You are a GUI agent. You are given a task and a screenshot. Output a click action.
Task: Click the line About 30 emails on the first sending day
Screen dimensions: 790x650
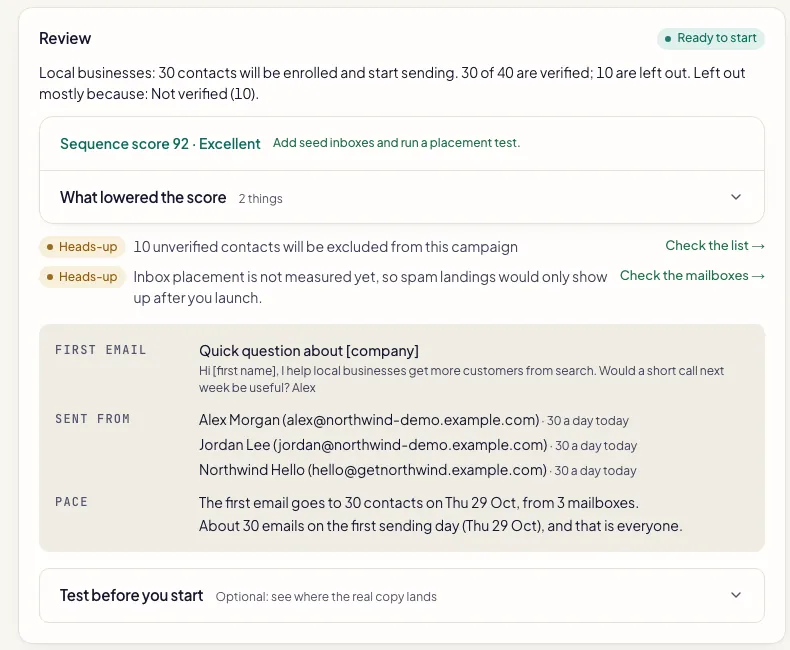point(440,526)
